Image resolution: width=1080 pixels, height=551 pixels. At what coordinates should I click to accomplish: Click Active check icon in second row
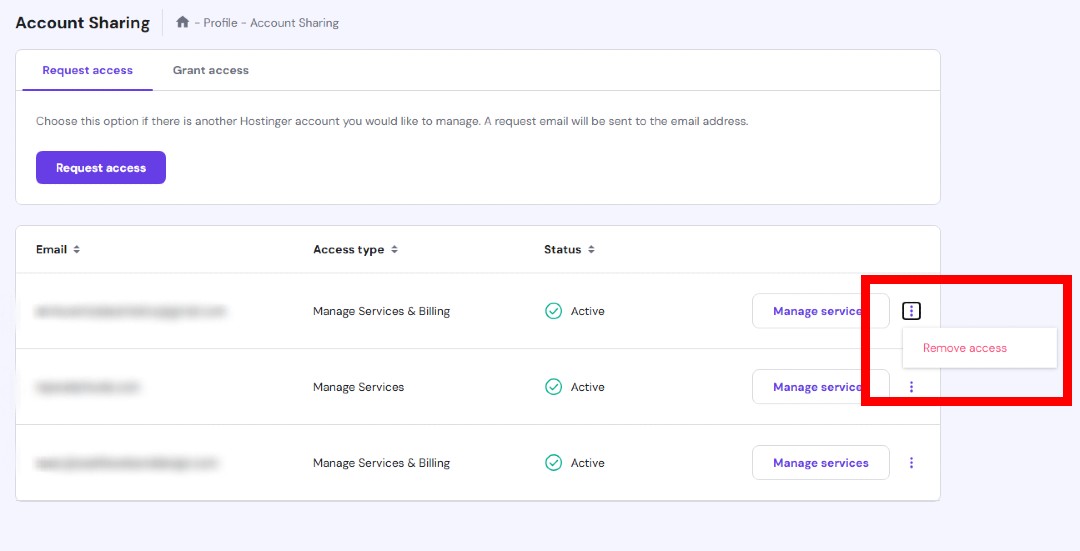(x=553, y=387)
